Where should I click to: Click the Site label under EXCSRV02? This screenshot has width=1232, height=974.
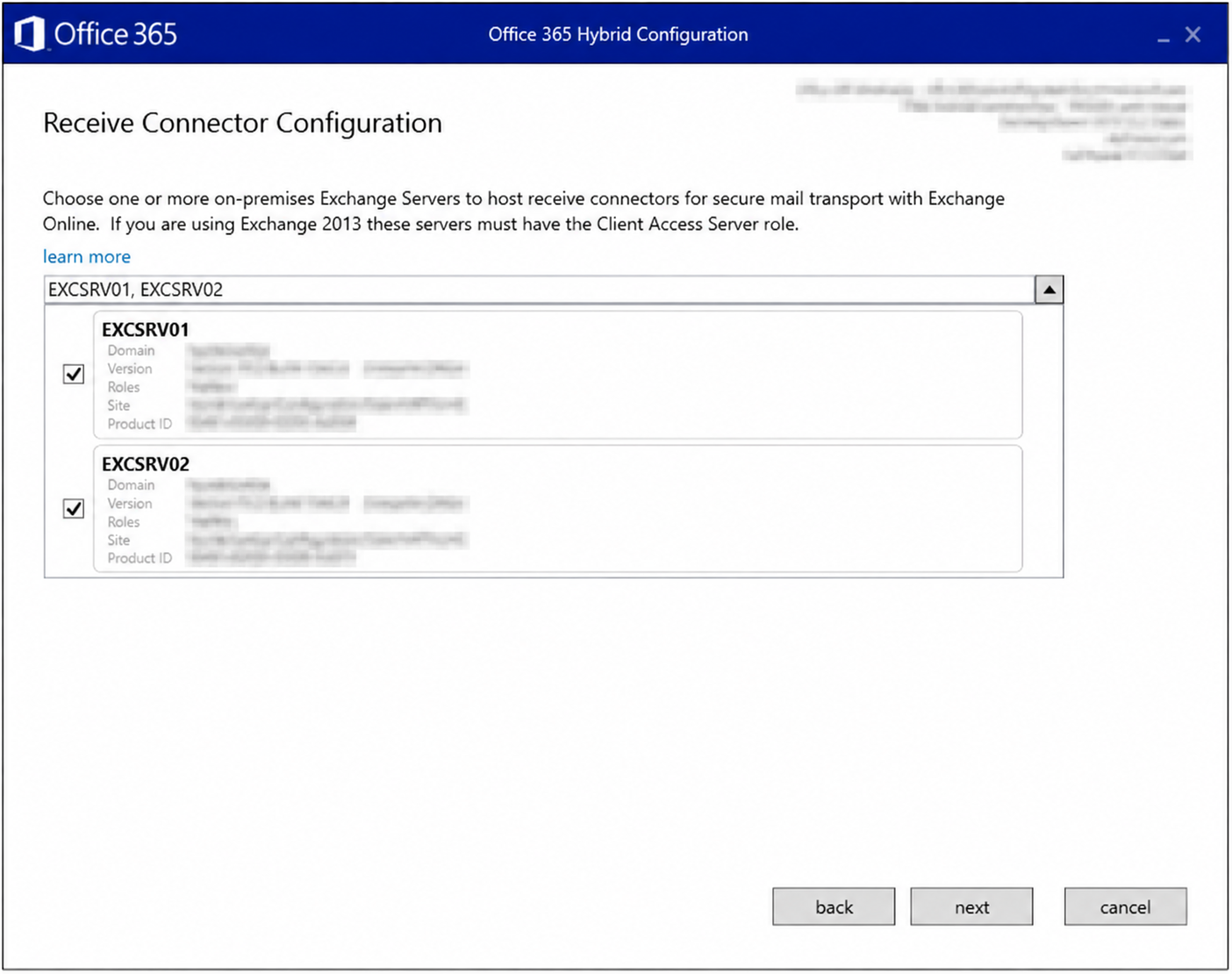click(118, 541)
